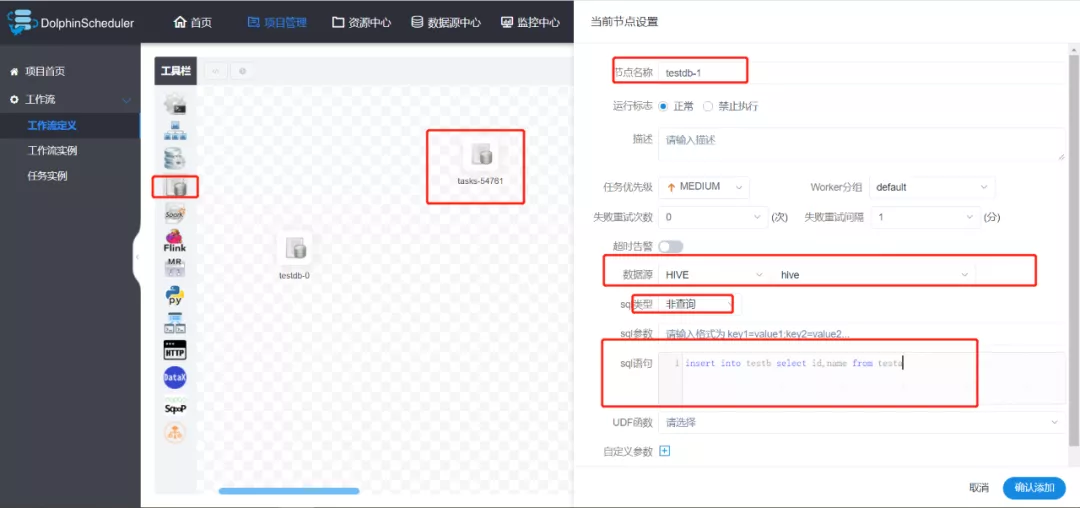Go to 首页 in top navigation
This screenshot has height=508, width=1080.
click(x=193, y=22)
